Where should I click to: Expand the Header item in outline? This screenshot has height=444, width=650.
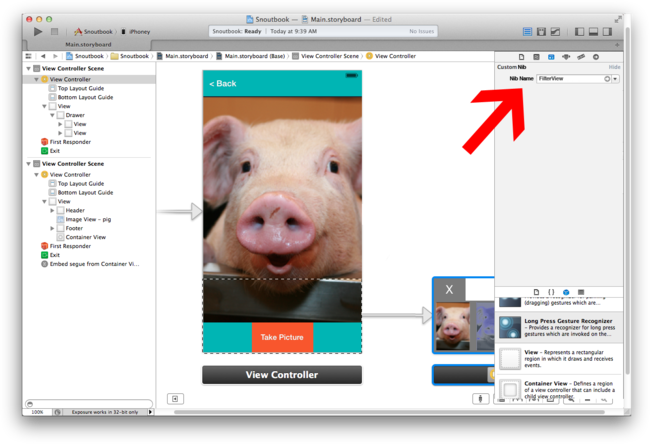coord(52,210)
